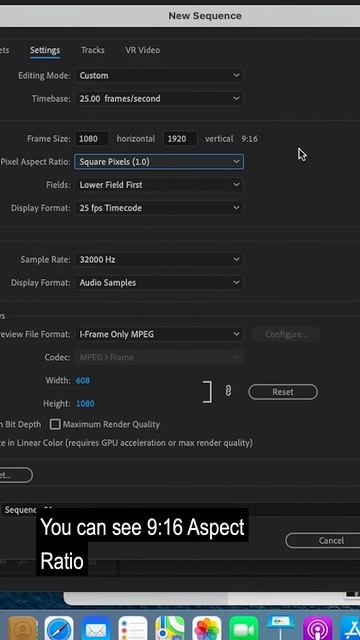360x640 pixels.
Task: Toggle the width-height chain link icon
Action: [228, 391]
